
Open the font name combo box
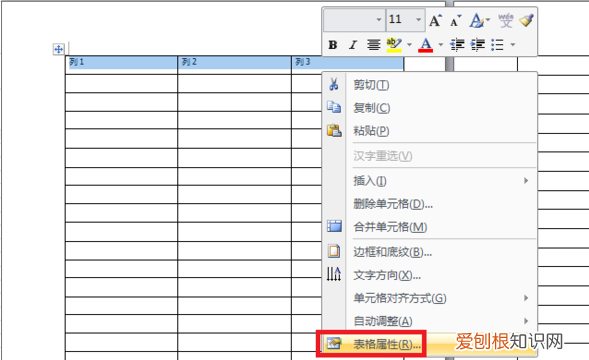(x=354, y=20)
